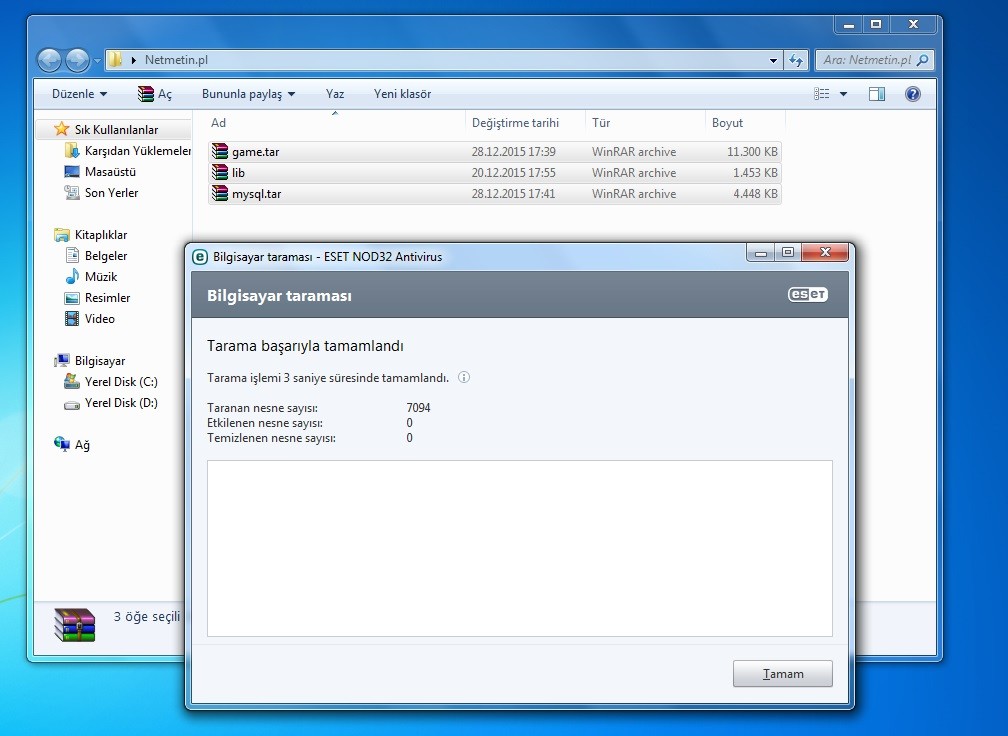Image resolution: width=1008 pixels, height=736 pixels.
Task: Click the 20.12.2015 17:55 date of lib
Action: (514, 172)
